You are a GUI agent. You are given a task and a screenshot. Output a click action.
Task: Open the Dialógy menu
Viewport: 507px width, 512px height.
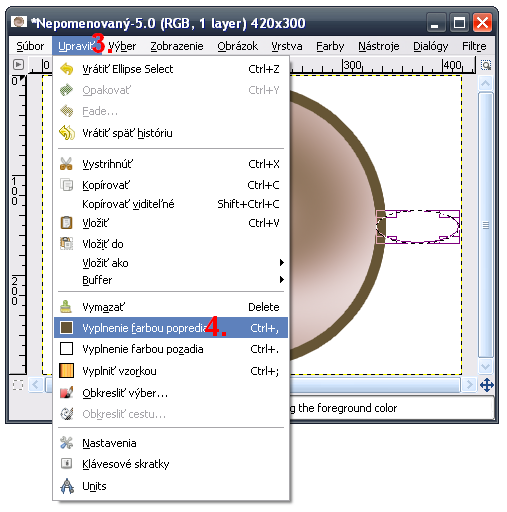coord(431,46)
